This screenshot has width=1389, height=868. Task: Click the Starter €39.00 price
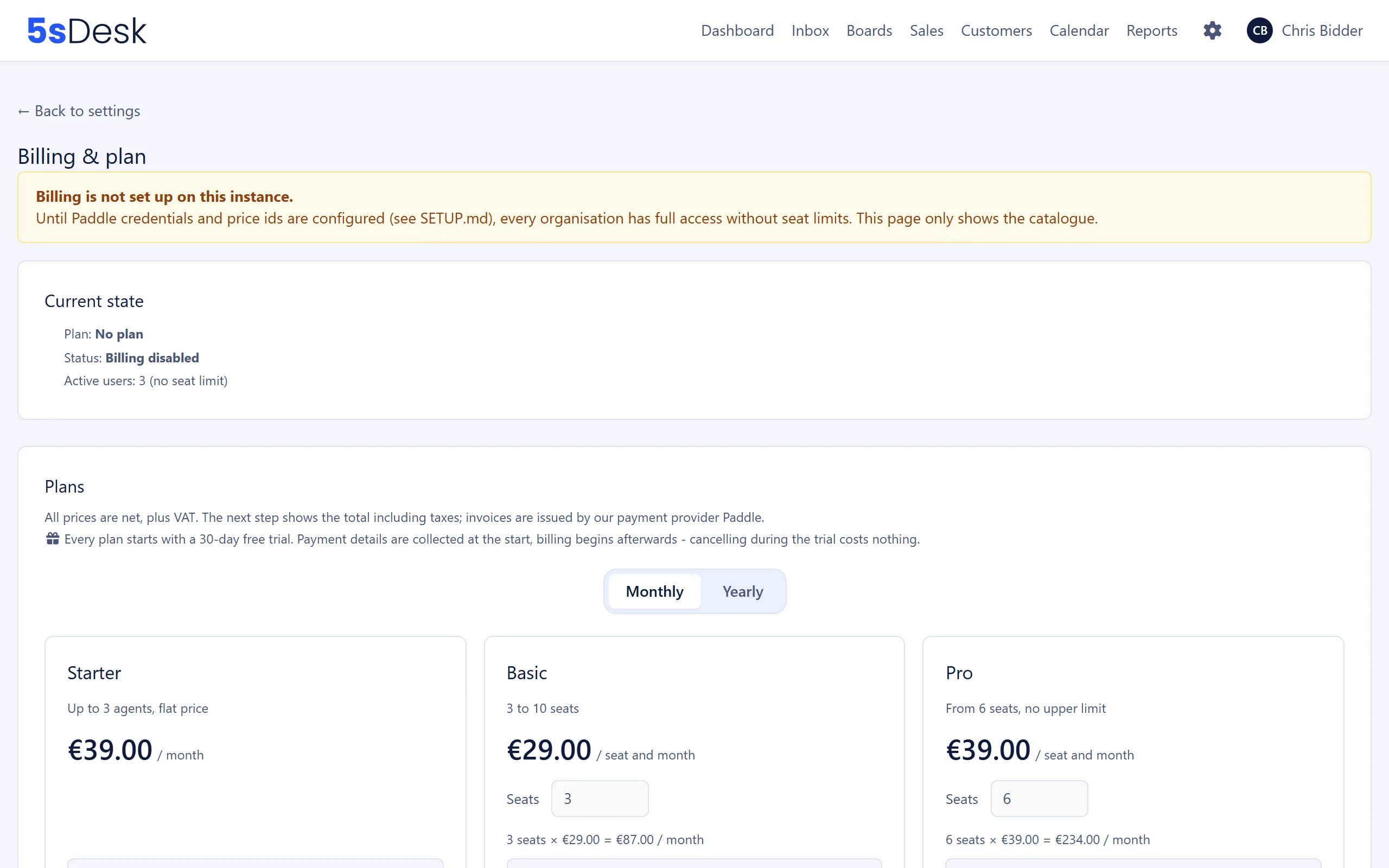[x=110, y=750]
